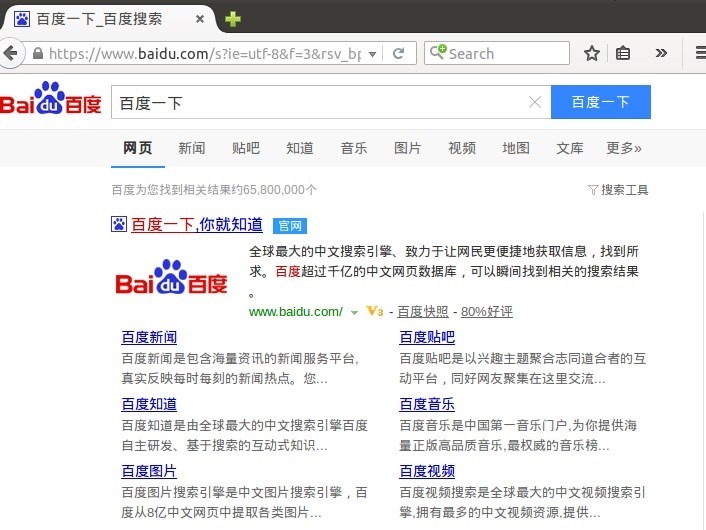Image resolution: width=706 pixels, height=530 pixels.
Task: Open the 百度一下,你就知道 result link
Action: click(x=197, y=224)
